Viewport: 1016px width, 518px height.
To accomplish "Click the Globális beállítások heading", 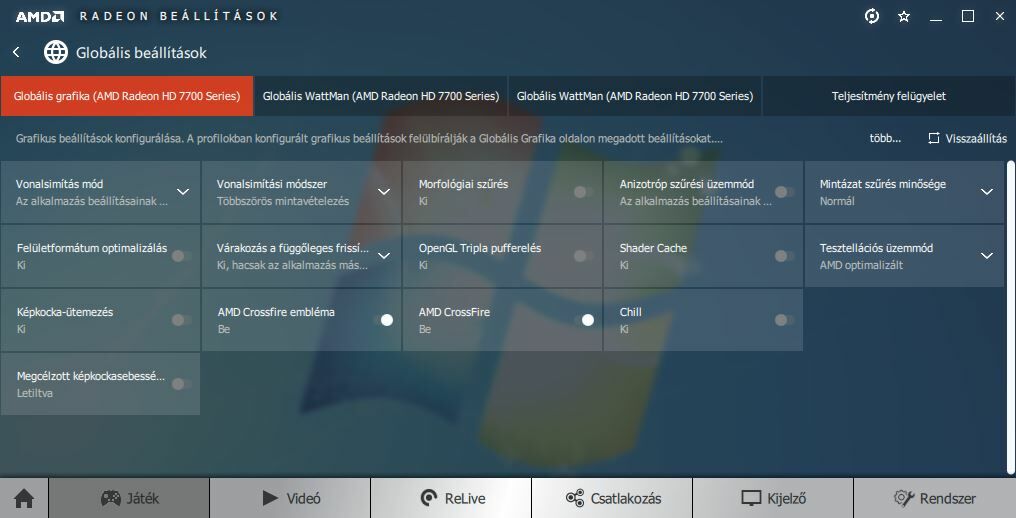I will (141, 53).
